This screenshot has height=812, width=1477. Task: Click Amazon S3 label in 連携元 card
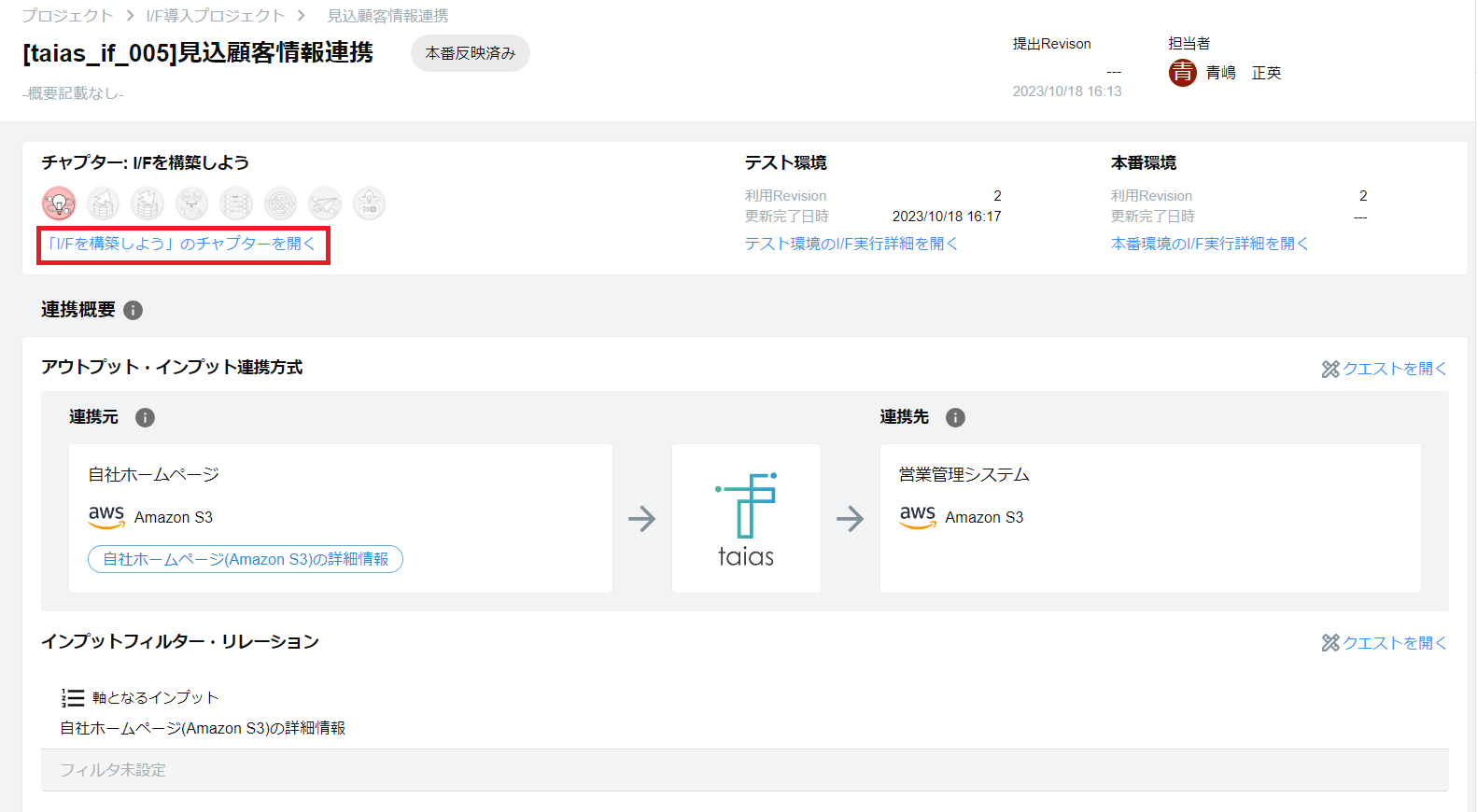[174, 517]
